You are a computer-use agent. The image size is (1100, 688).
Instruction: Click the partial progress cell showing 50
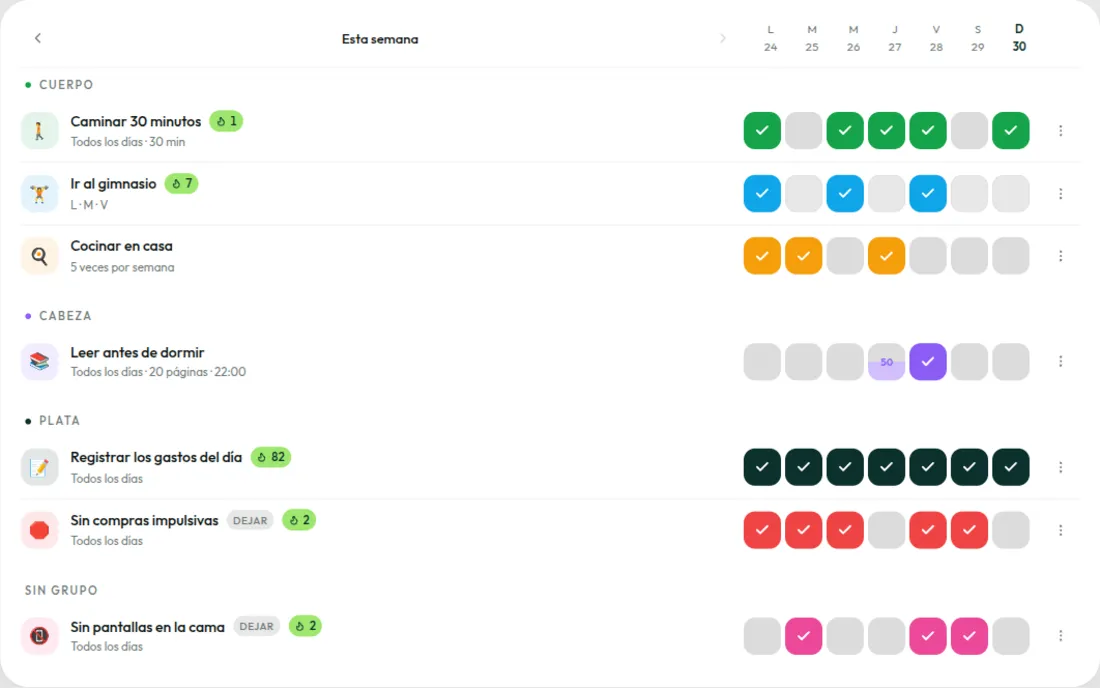886,361
